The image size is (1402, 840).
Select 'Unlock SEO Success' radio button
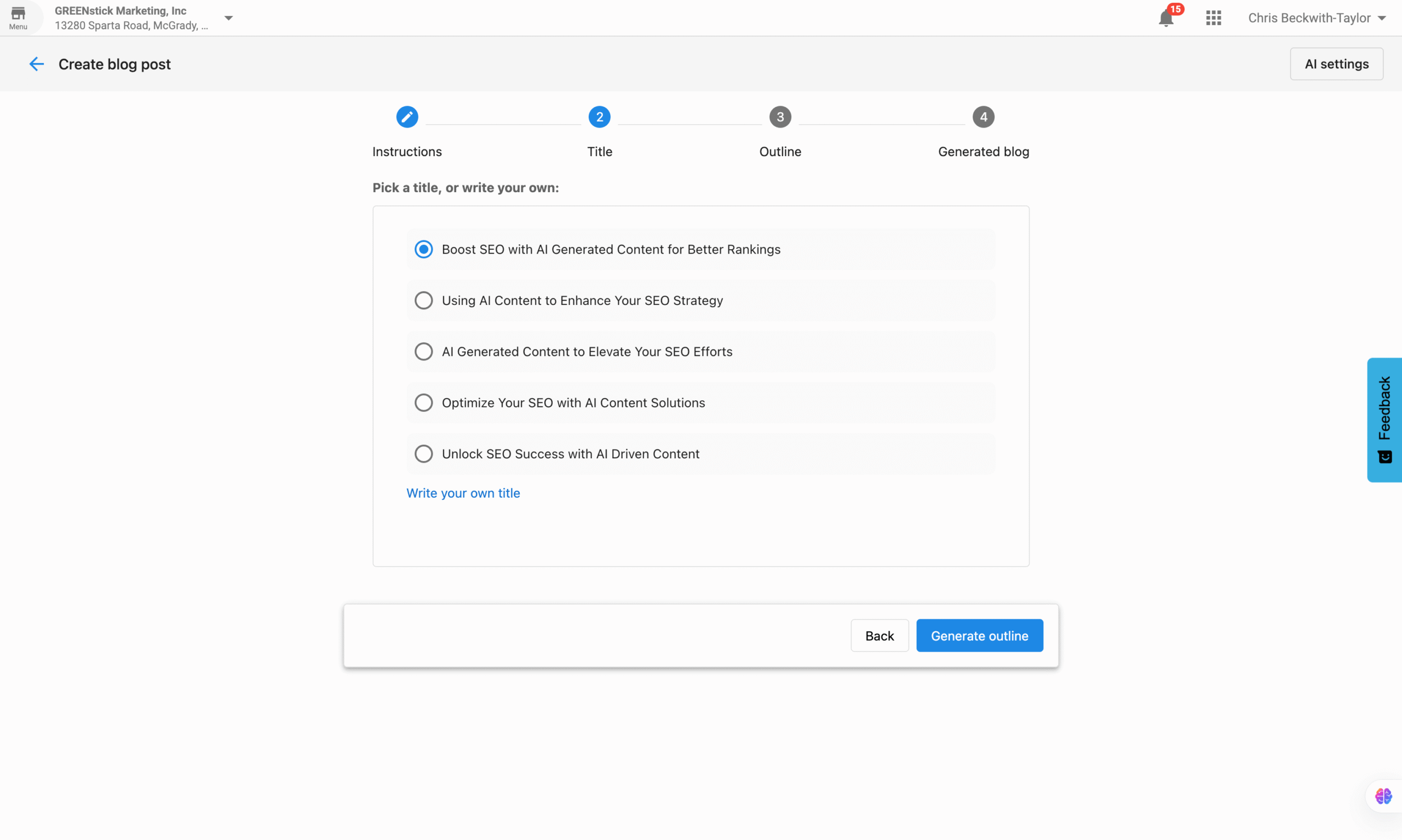click(423, 454)
